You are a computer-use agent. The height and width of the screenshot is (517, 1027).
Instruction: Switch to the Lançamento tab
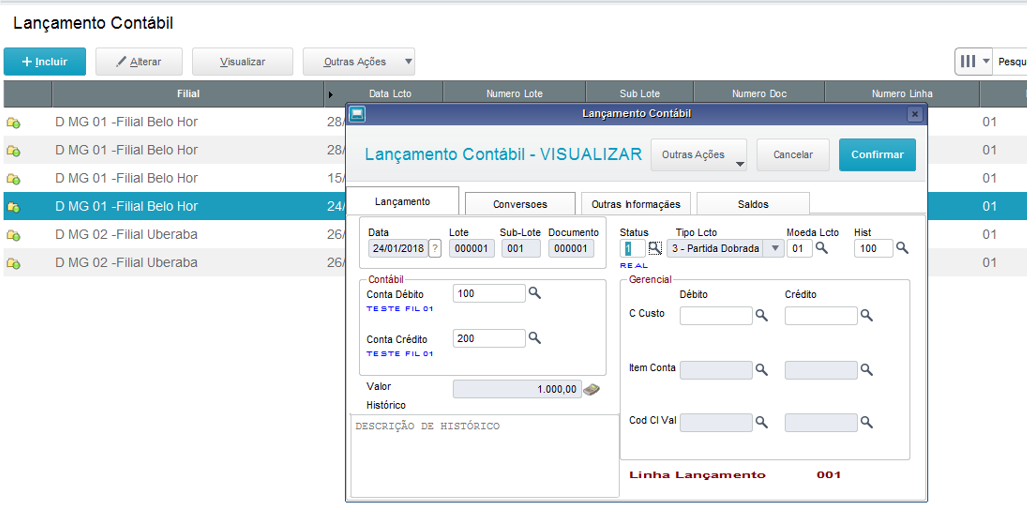(x=402, y=201)
